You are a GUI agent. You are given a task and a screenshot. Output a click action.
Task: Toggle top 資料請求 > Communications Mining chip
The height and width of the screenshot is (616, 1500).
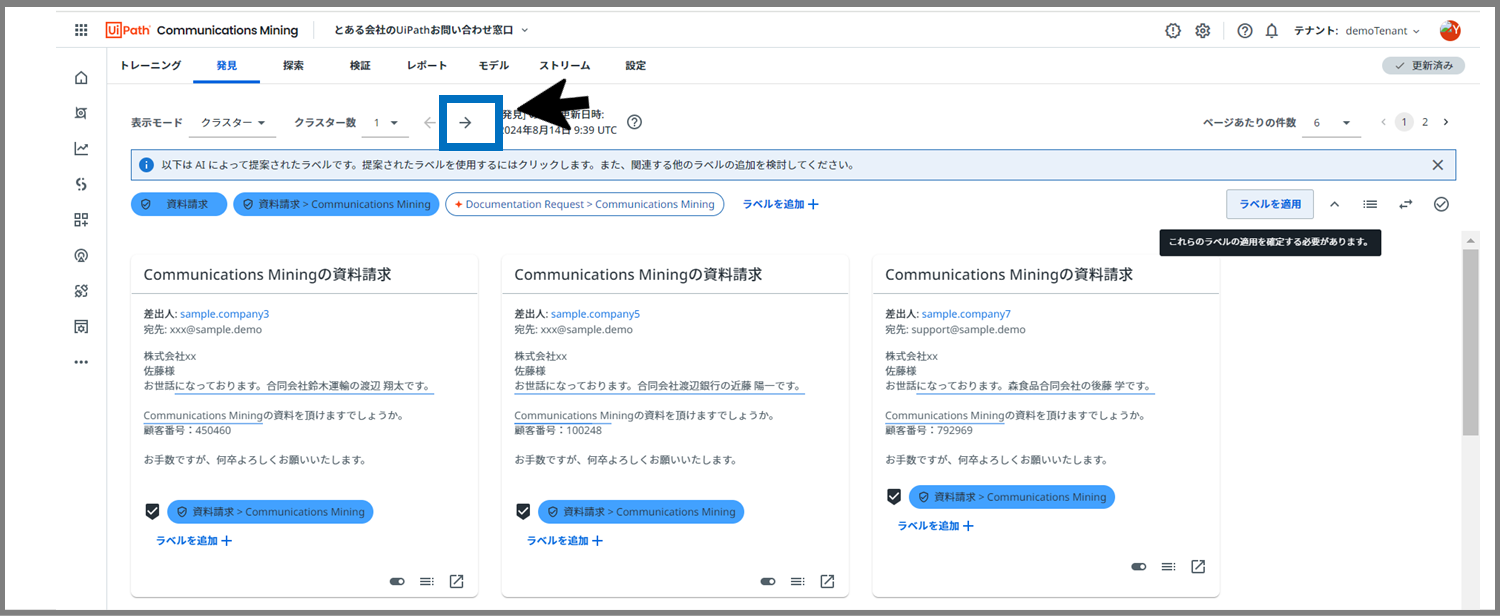(x=336, y=204)
